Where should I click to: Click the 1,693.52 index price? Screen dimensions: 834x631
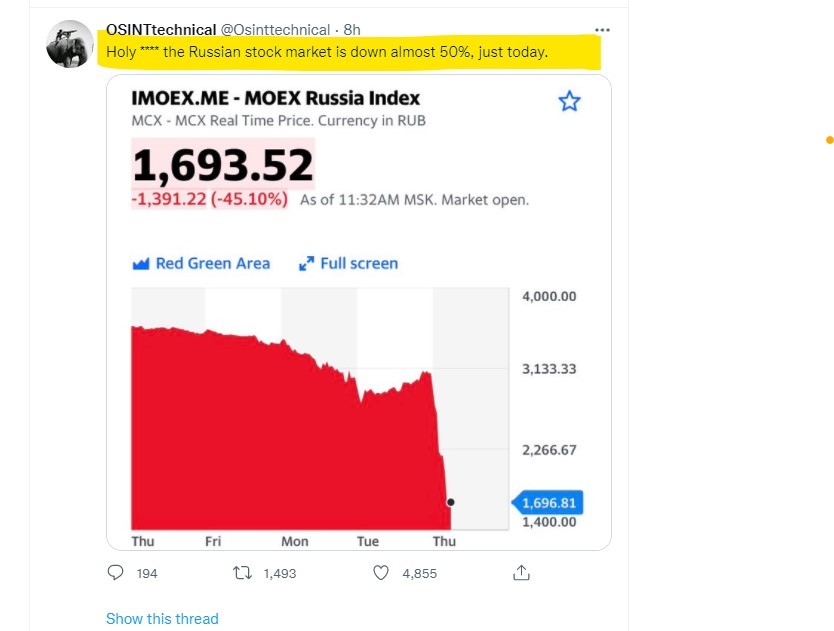(223, 164)
